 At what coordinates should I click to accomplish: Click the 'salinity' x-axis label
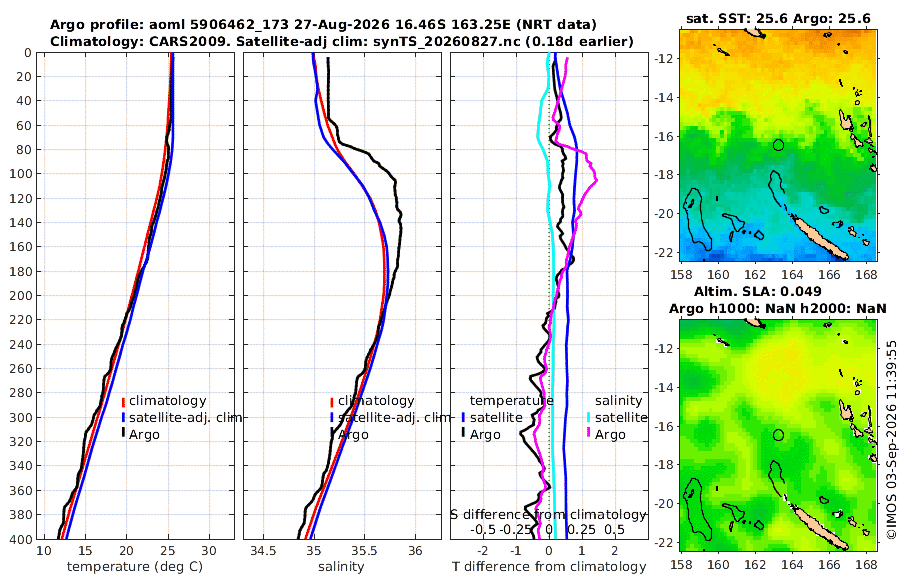click(341, 567)
